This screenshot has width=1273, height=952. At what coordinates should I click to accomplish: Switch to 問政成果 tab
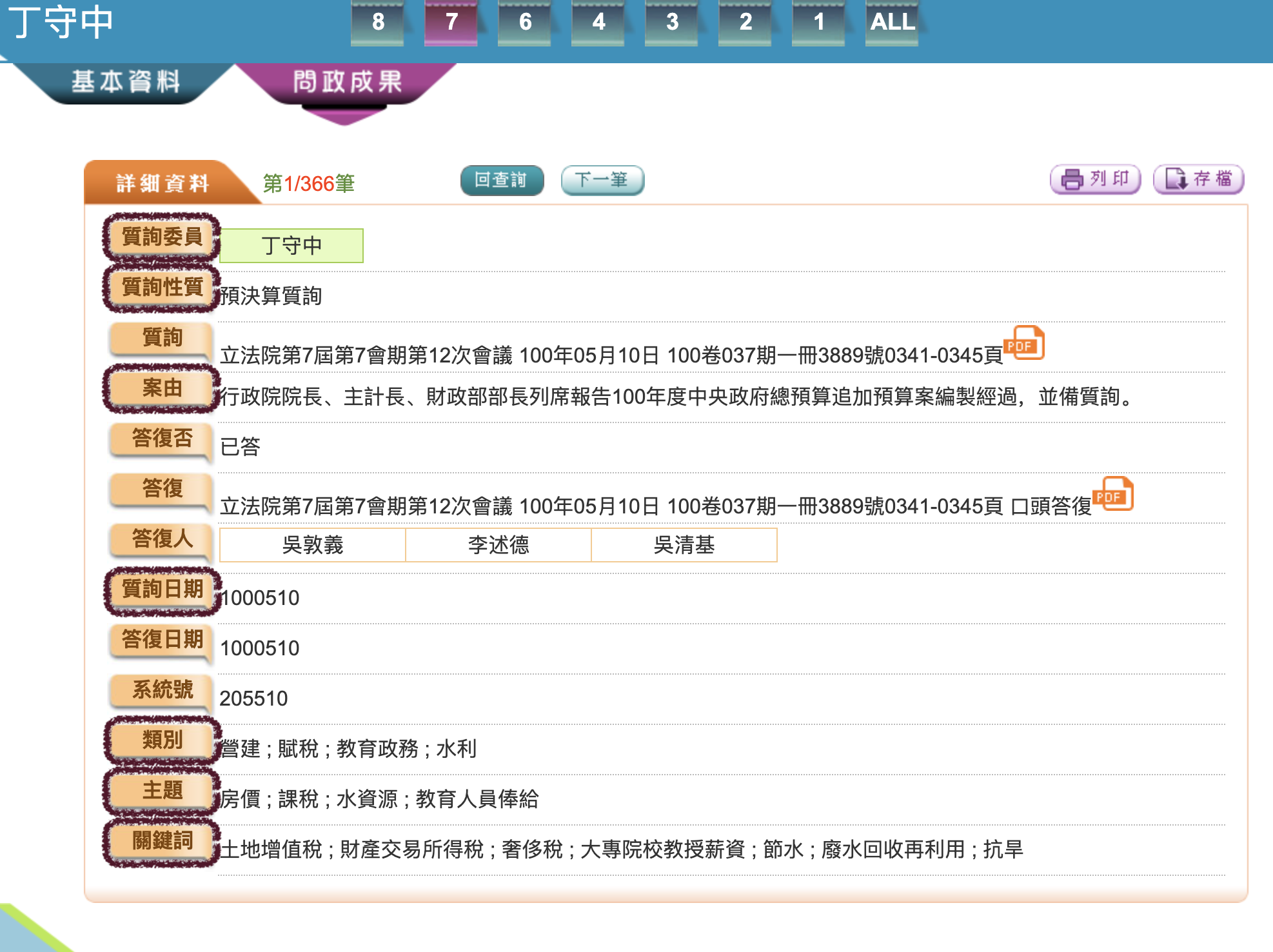coord(347,82)
